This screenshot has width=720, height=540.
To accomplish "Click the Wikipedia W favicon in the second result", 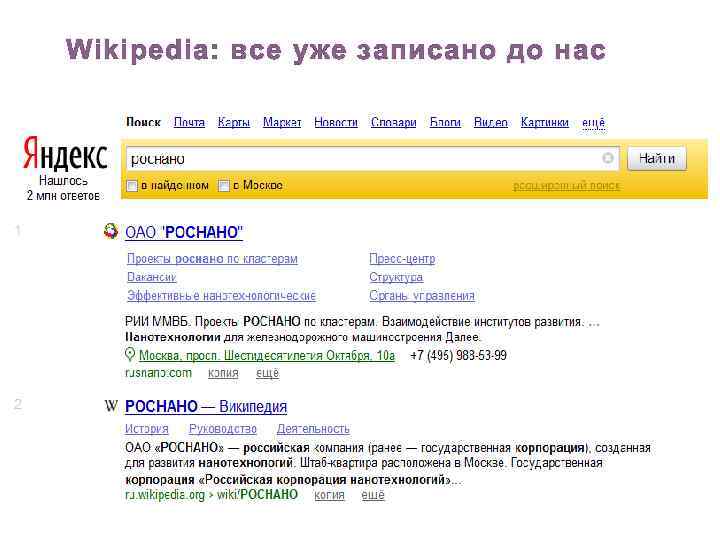I will pos(111,406).
